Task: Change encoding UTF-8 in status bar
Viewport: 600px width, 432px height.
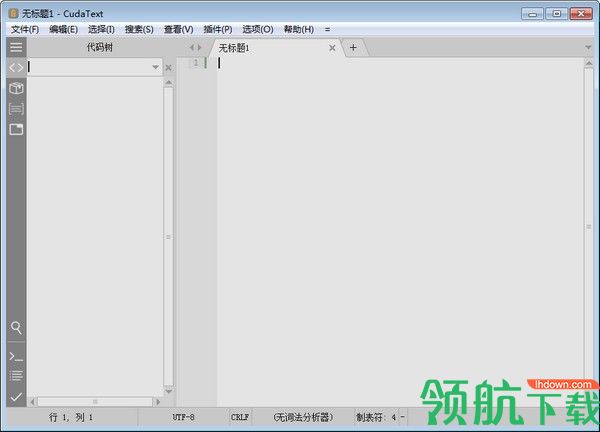Action: click(183, 417)
